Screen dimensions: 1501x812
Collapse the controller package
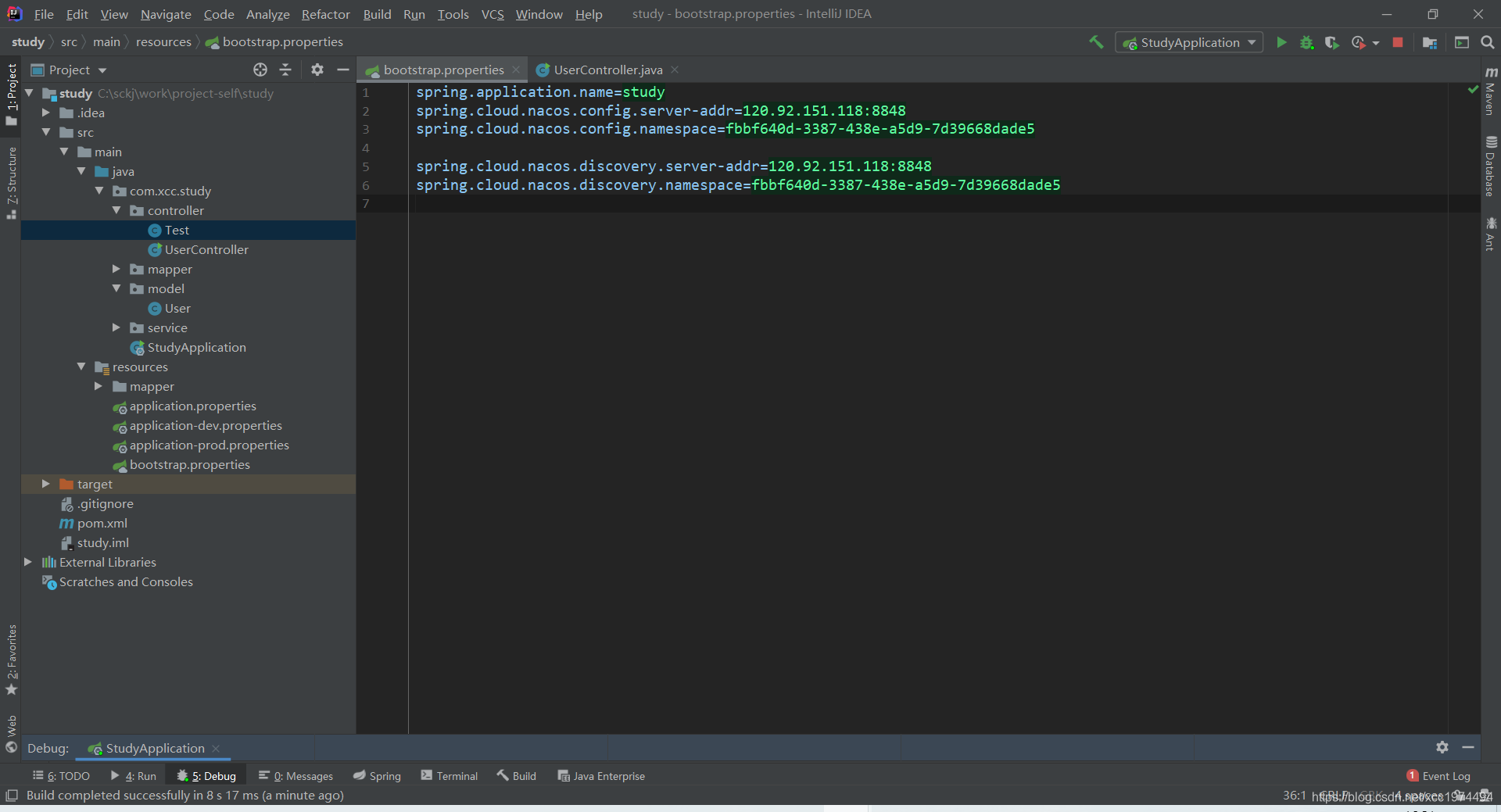tap(116, 210)
